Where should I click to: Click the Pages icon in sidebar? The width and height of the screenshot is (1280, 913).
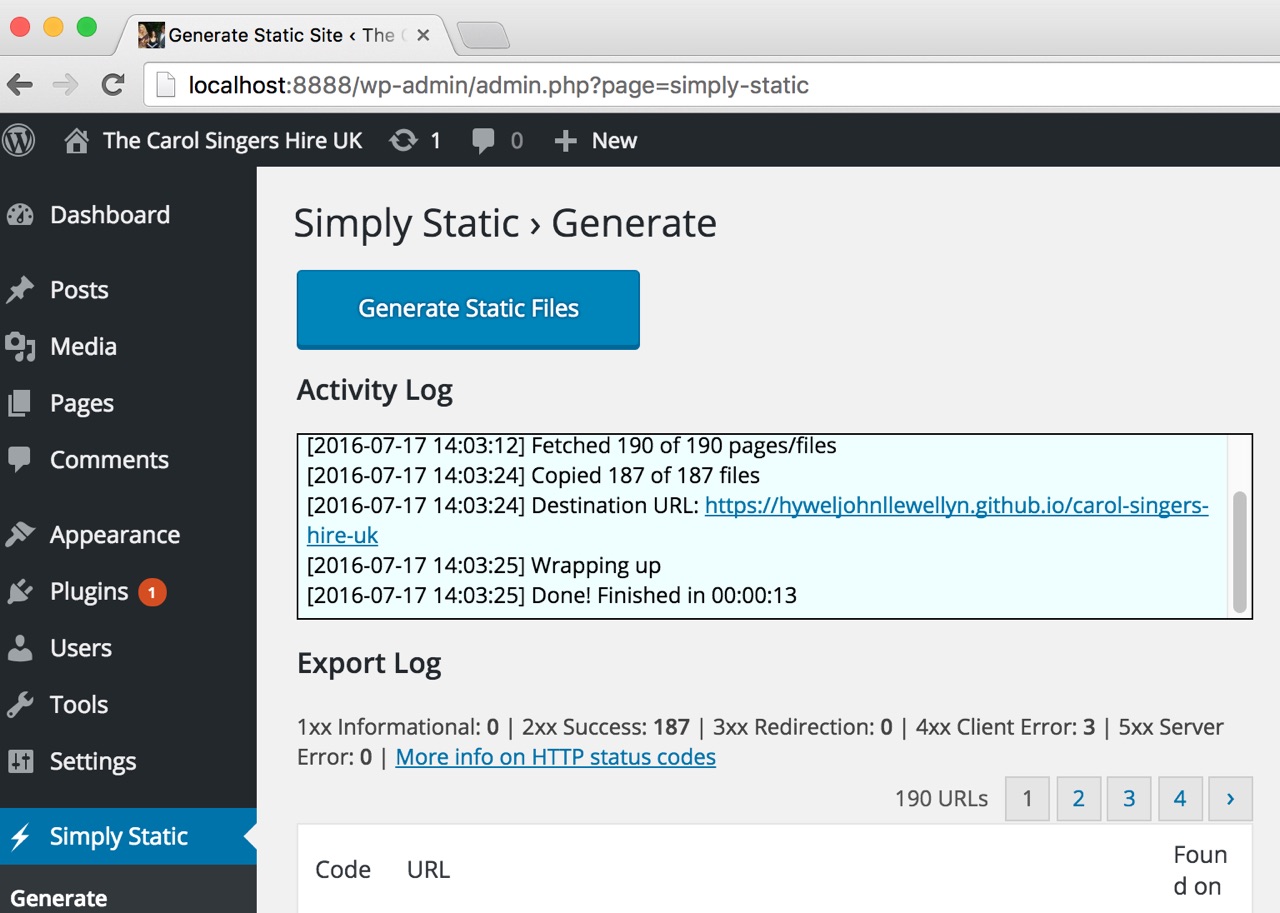20,404
